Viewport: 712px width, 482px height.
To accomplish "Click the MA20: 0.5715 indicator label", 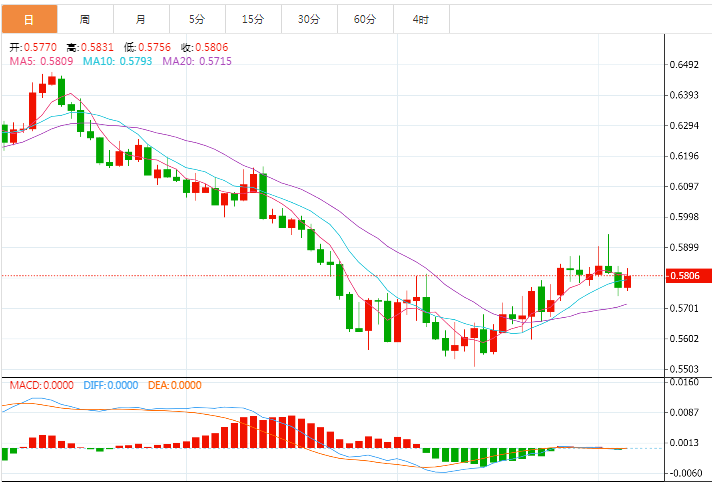I will tap(197, 61).
